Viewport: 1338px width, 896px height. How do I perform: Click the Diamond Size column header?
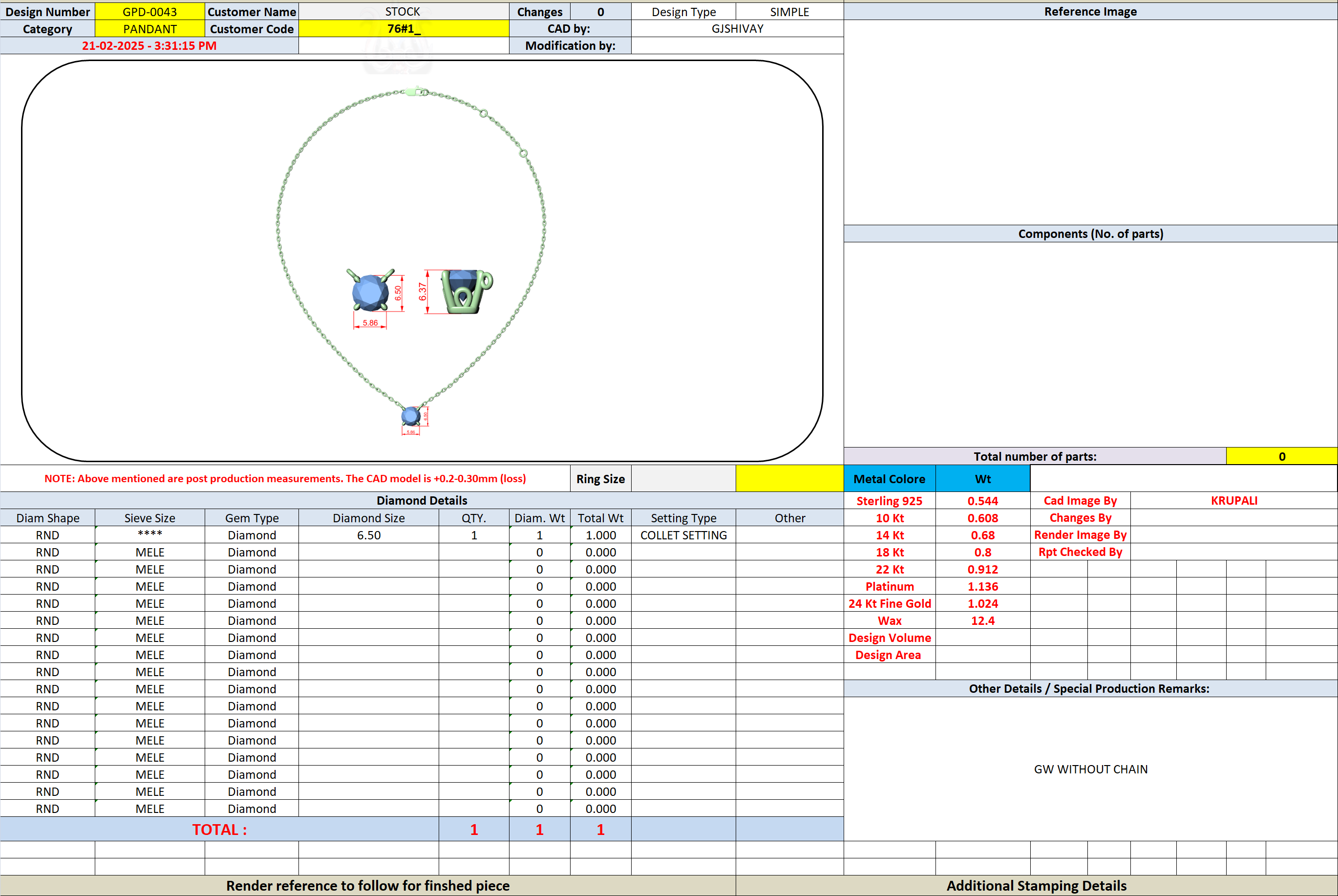tap(369, 518)
